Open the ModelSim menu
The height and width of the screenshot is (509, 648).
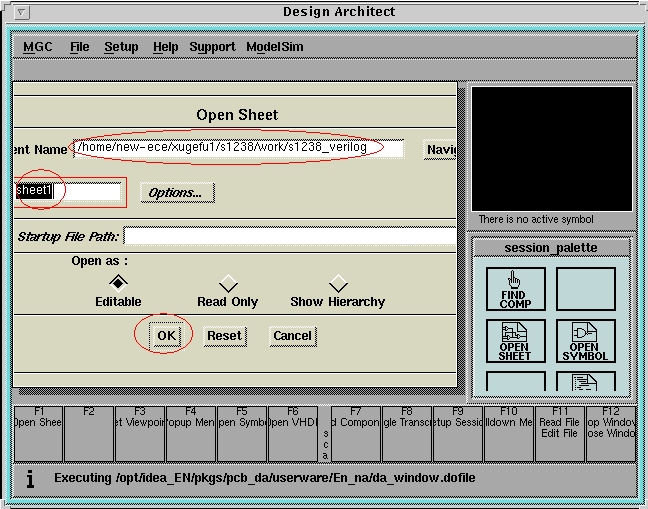pos(275,47)
